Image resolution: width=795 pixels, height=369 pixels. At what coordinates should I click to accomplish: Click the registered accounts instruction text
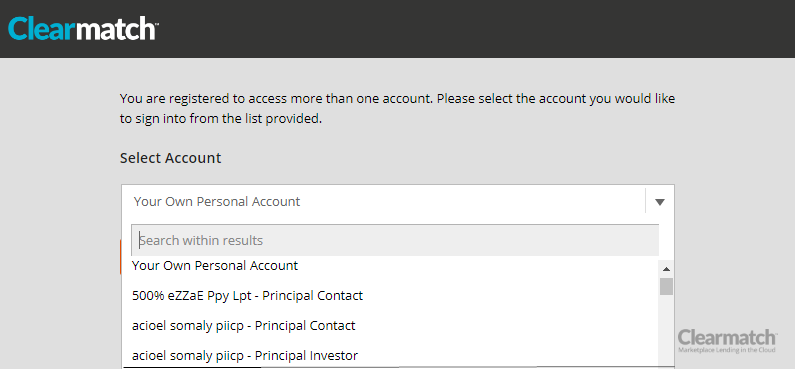pyautogui.click(x=397, y=109)
